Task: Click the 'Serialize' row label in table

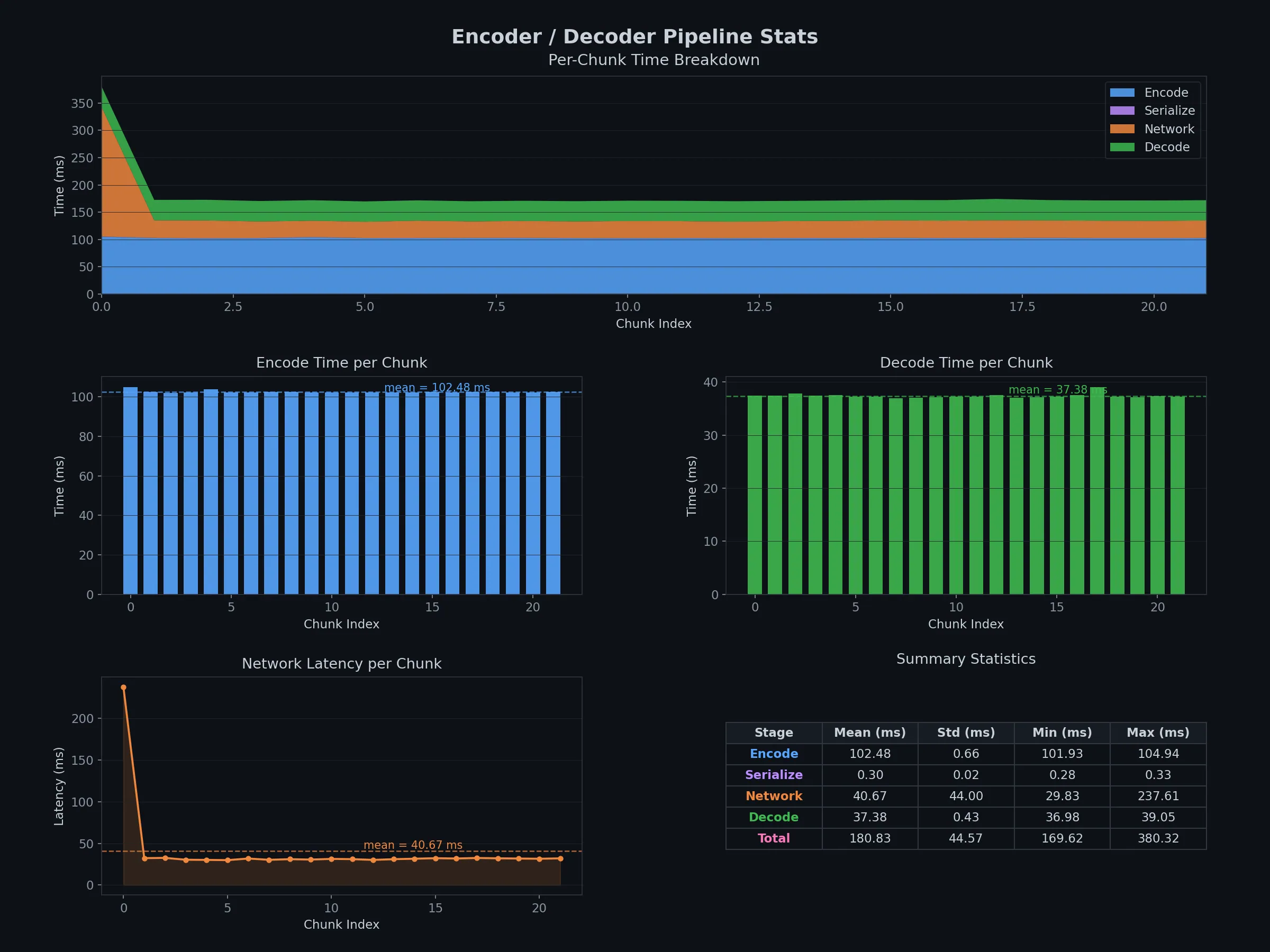Action: pyautogui.click(x=774, y=775)
